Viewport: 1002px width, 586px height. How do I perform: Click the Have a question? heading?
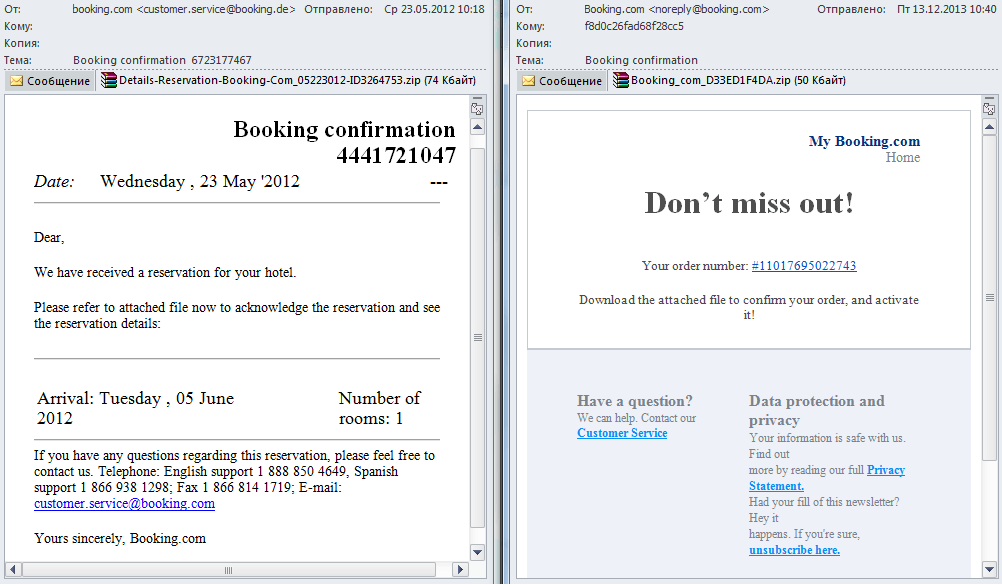[x=635, y=401]
